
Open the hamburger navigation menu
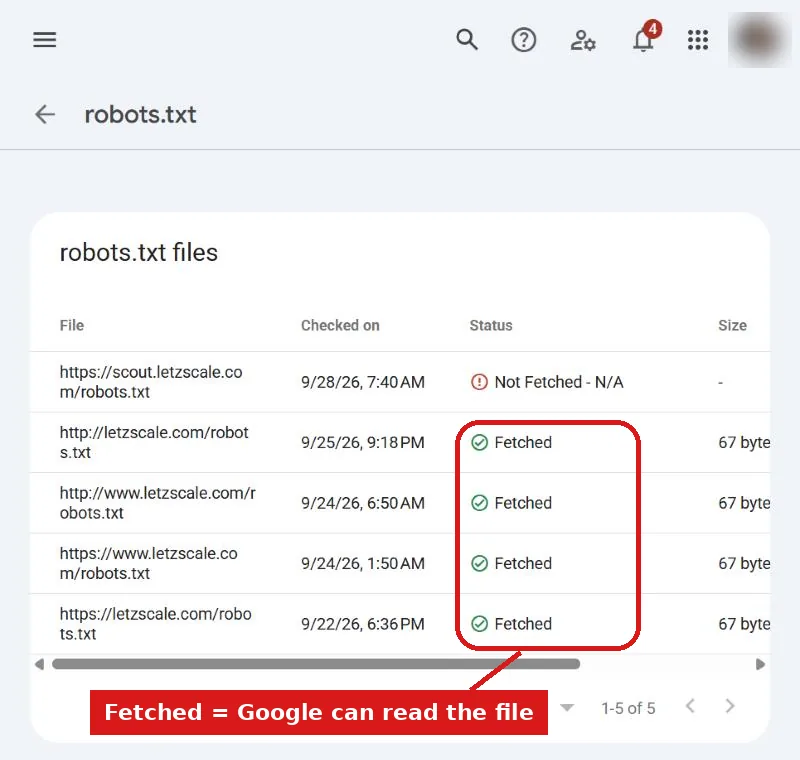(45, 39)
